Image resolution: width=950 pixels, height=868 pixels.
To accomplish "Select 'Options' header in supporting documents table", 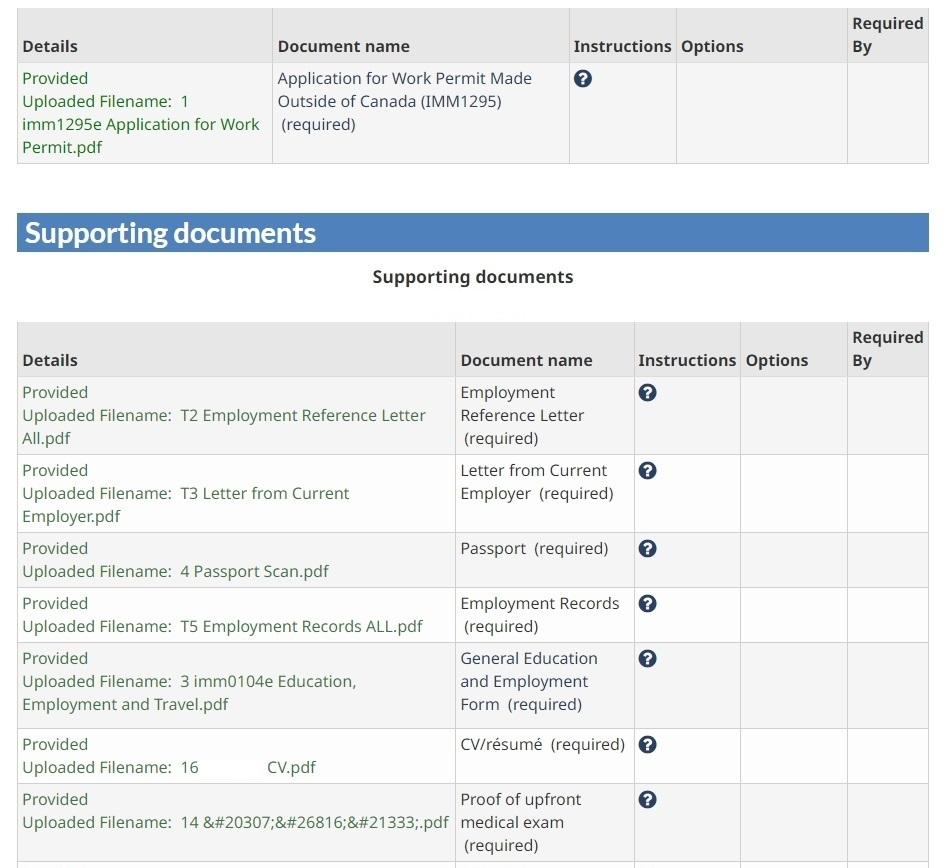I will coord(777,360).
